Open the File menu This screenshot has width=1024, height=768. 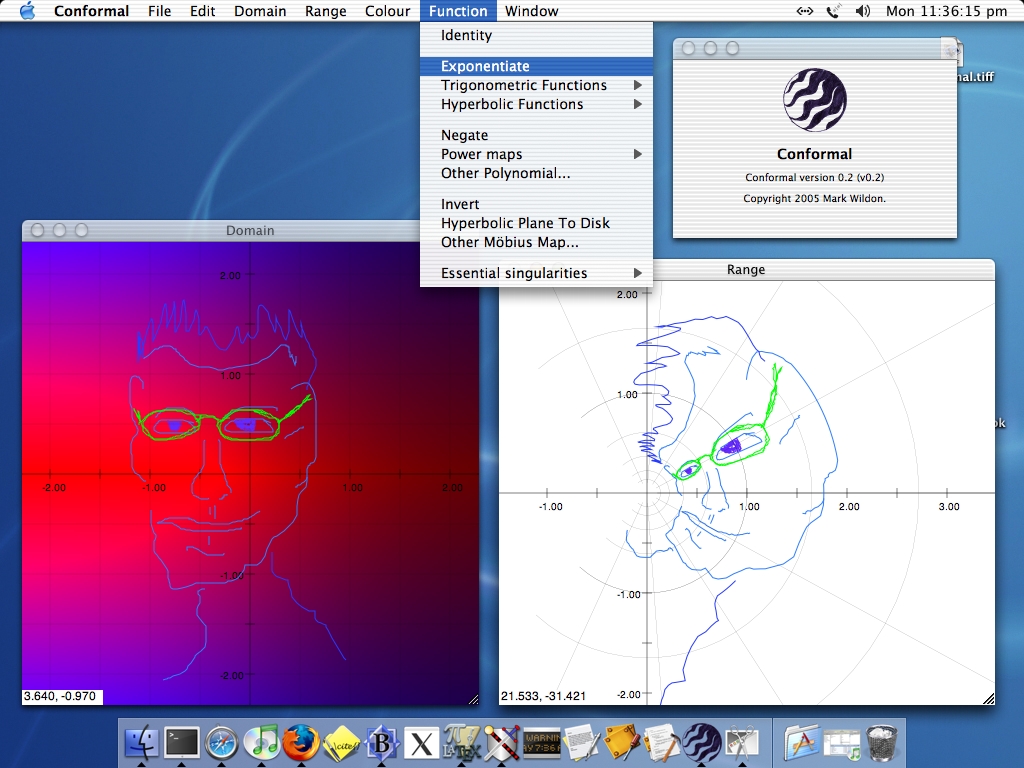[159, 11]
